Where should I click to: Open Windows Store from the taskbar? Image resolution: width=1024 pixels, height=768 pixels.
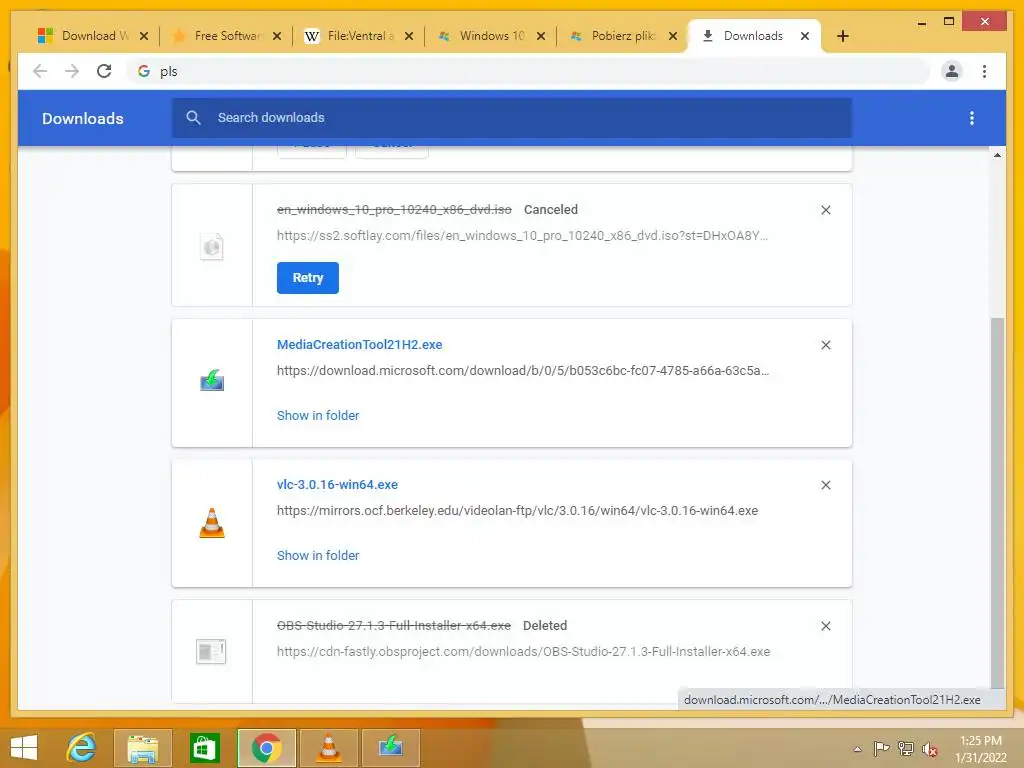pyautogui.click(x=204, y=747)
